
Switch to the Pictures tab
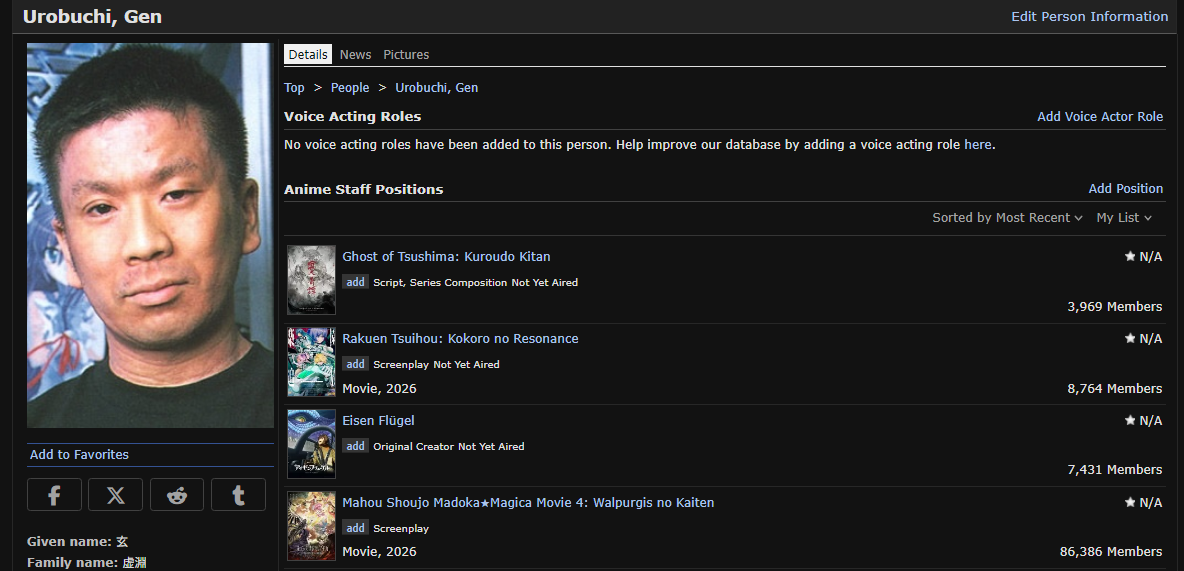[406, 54]
